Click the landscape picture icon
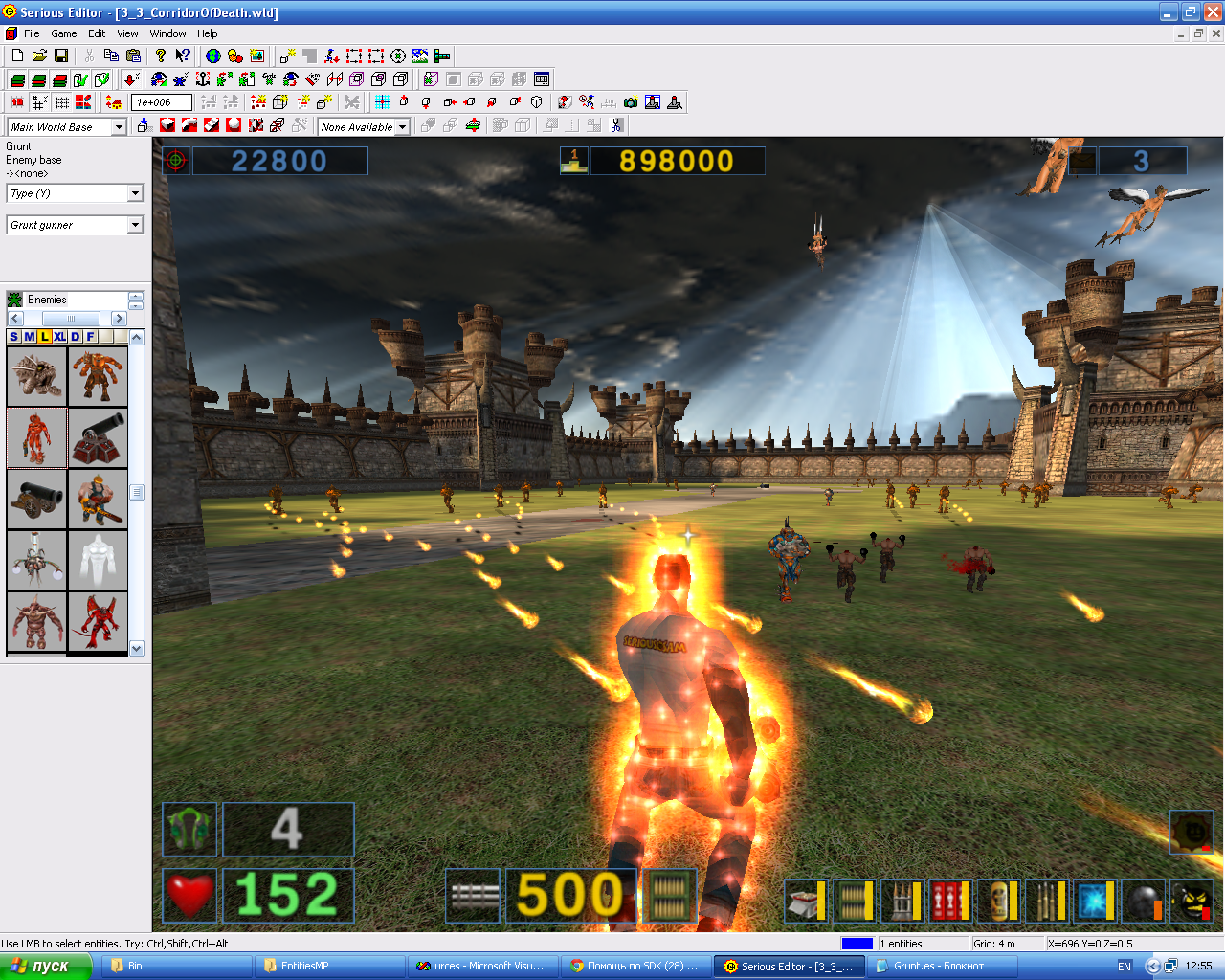 click(x=420, y=56)
